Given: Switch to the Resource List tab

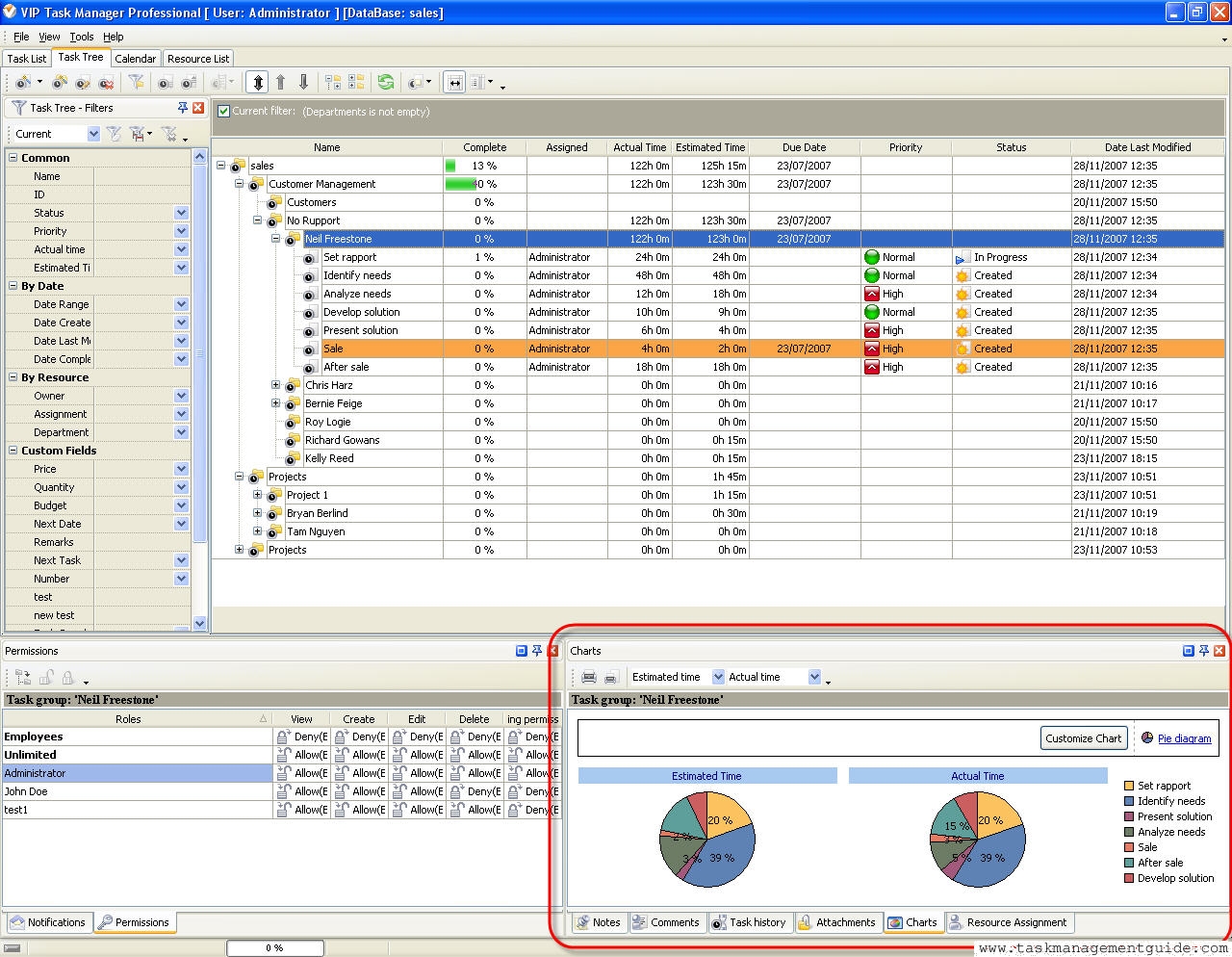Looking at the screenshot, I should [x=198, y=59].
